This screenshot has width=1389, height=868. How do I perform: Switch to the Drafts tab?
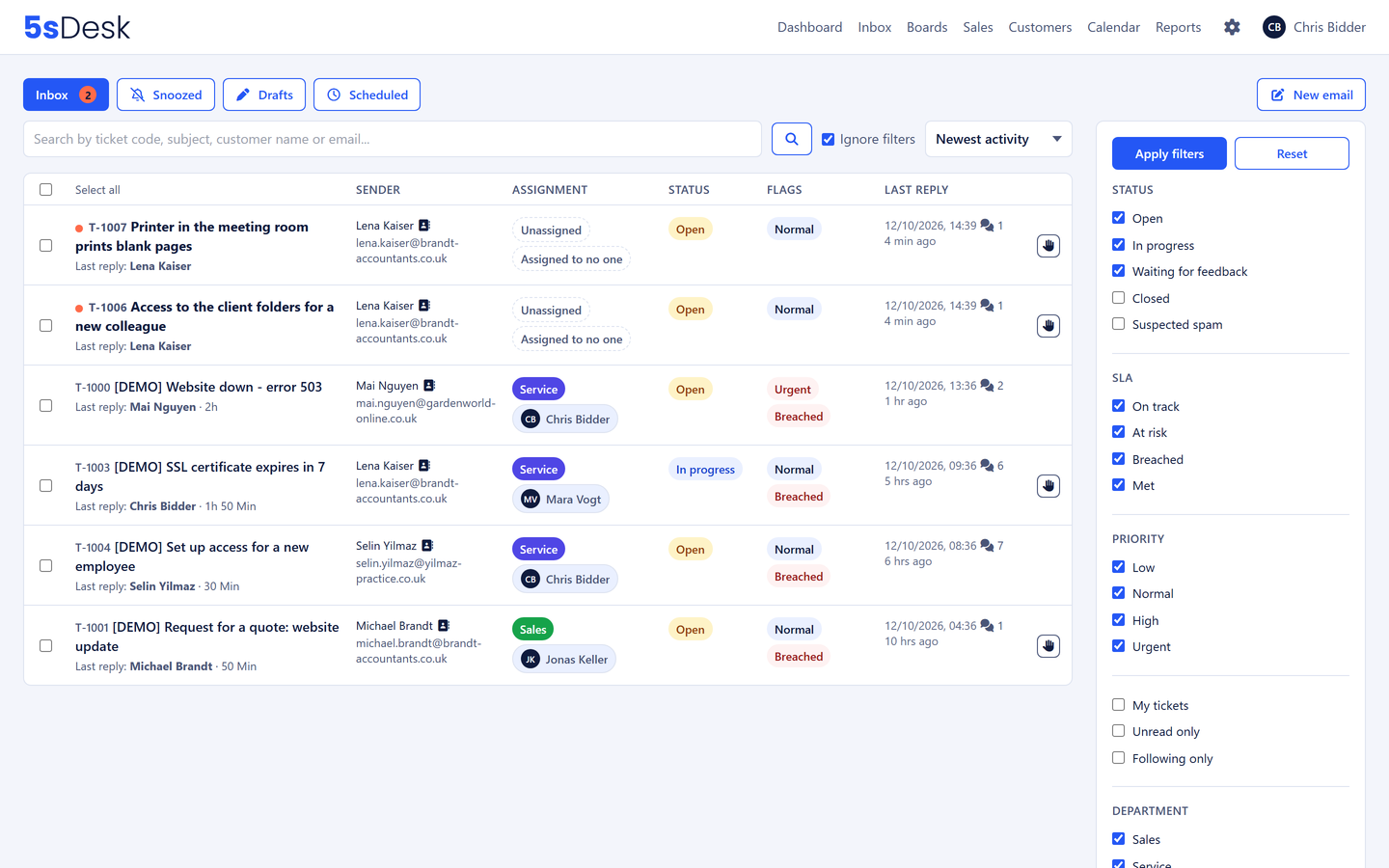(264, 95)
